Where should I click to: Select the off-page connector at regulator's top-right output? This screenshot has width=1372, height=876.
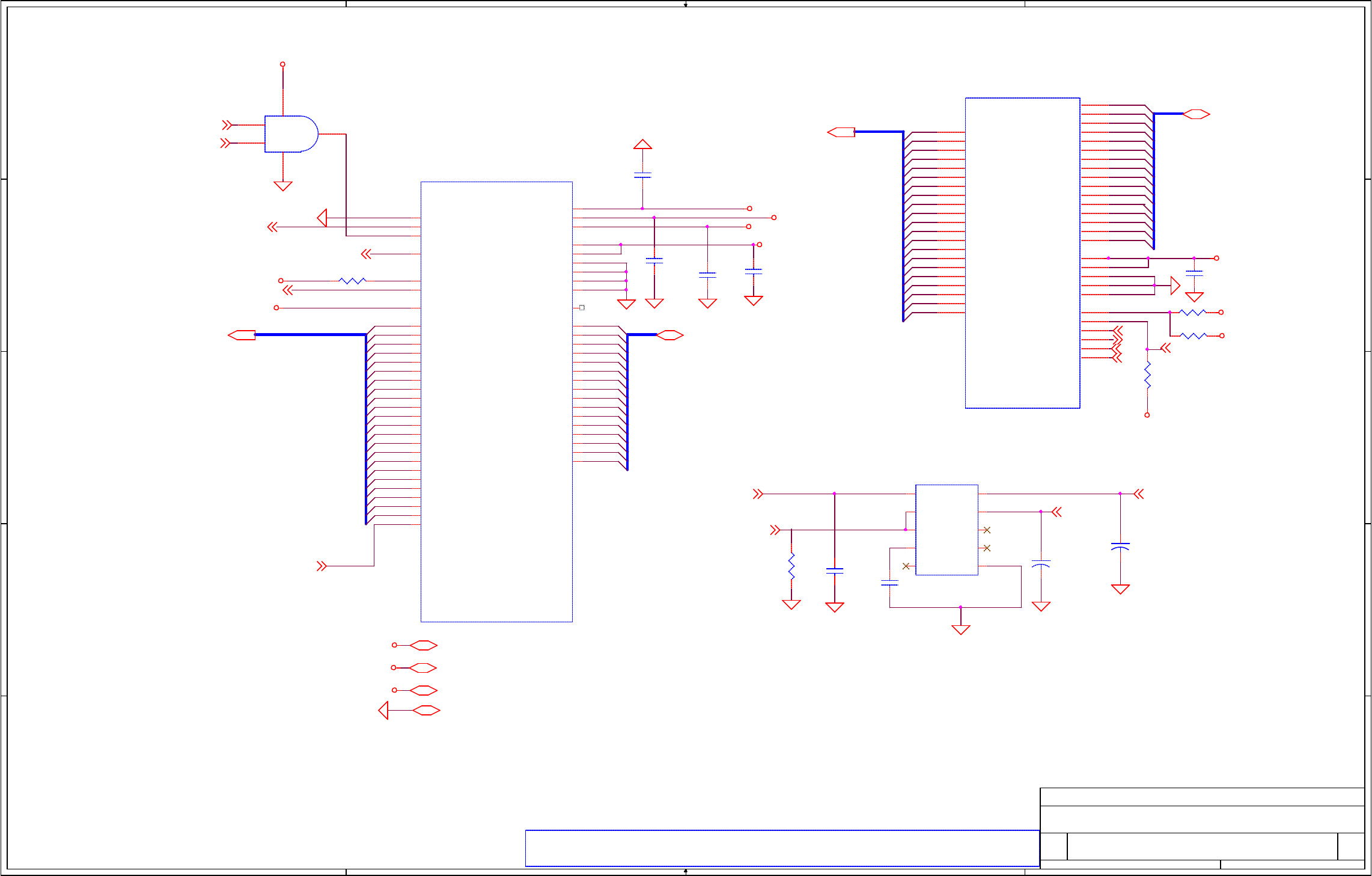pyautogui.click(x=1139, y=494)
